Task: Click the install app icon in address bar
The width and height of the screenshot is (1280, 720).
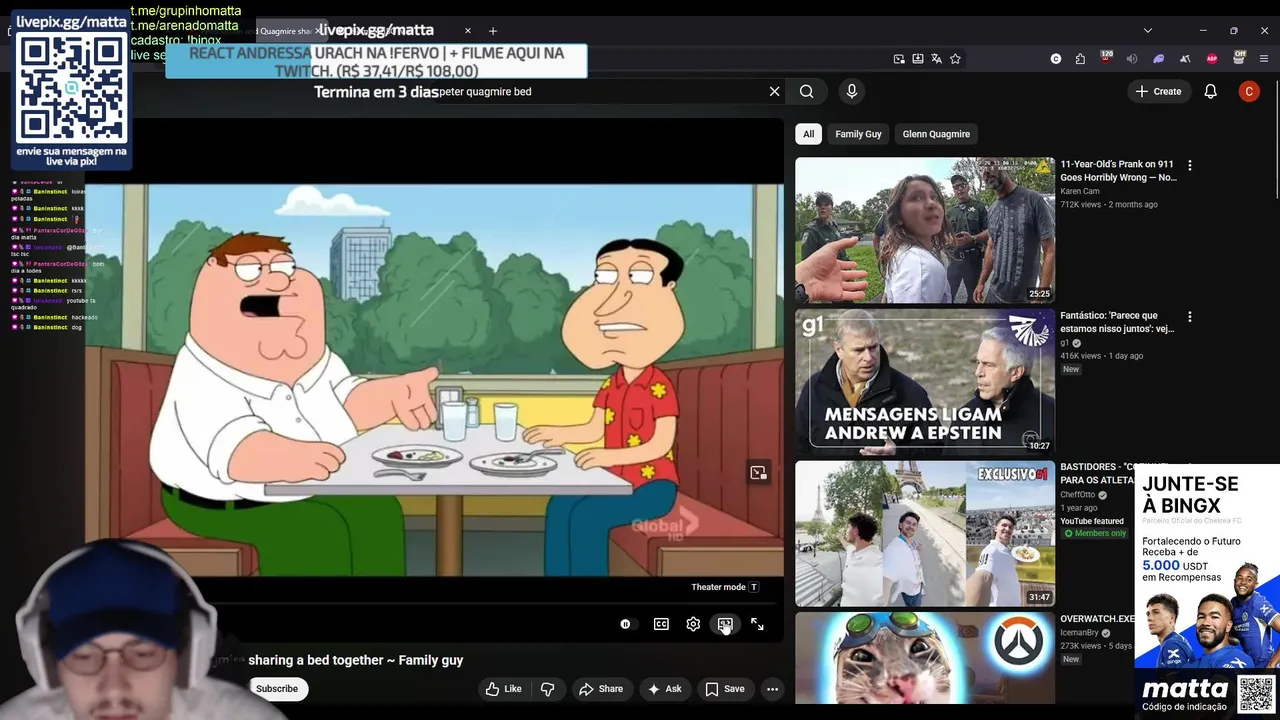Action: tap(918, 59)
